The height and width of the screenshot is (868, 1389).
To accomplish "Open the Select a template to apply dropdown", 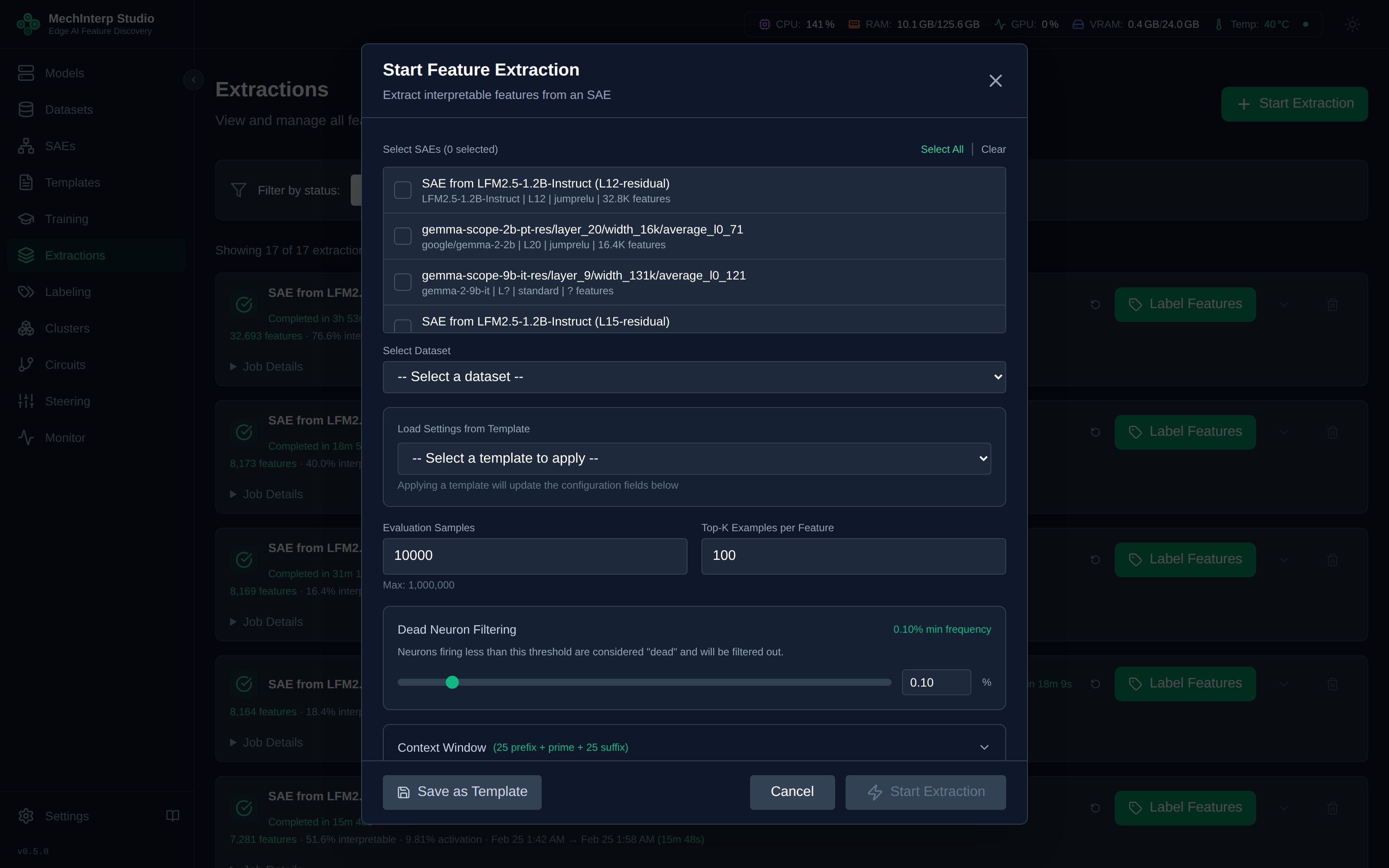I will point(694,459).
